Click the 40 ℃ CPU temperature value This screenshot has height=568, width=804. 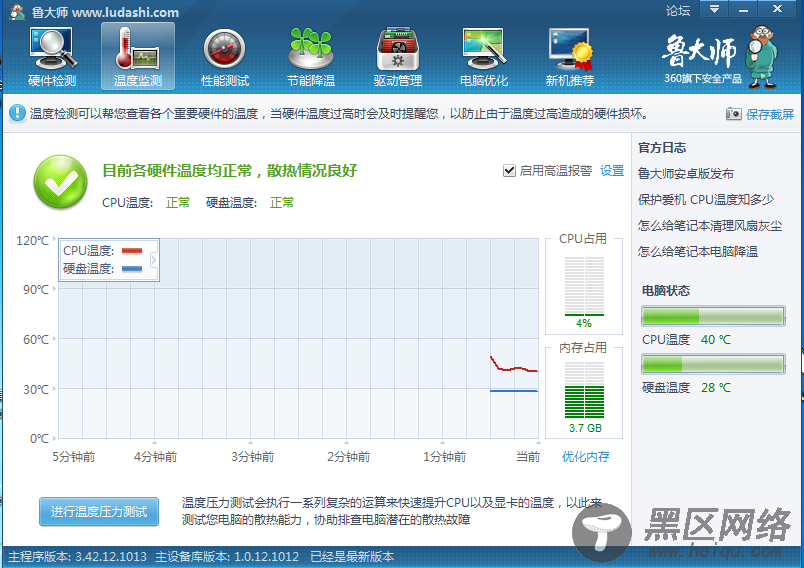[x=716, y=340]
